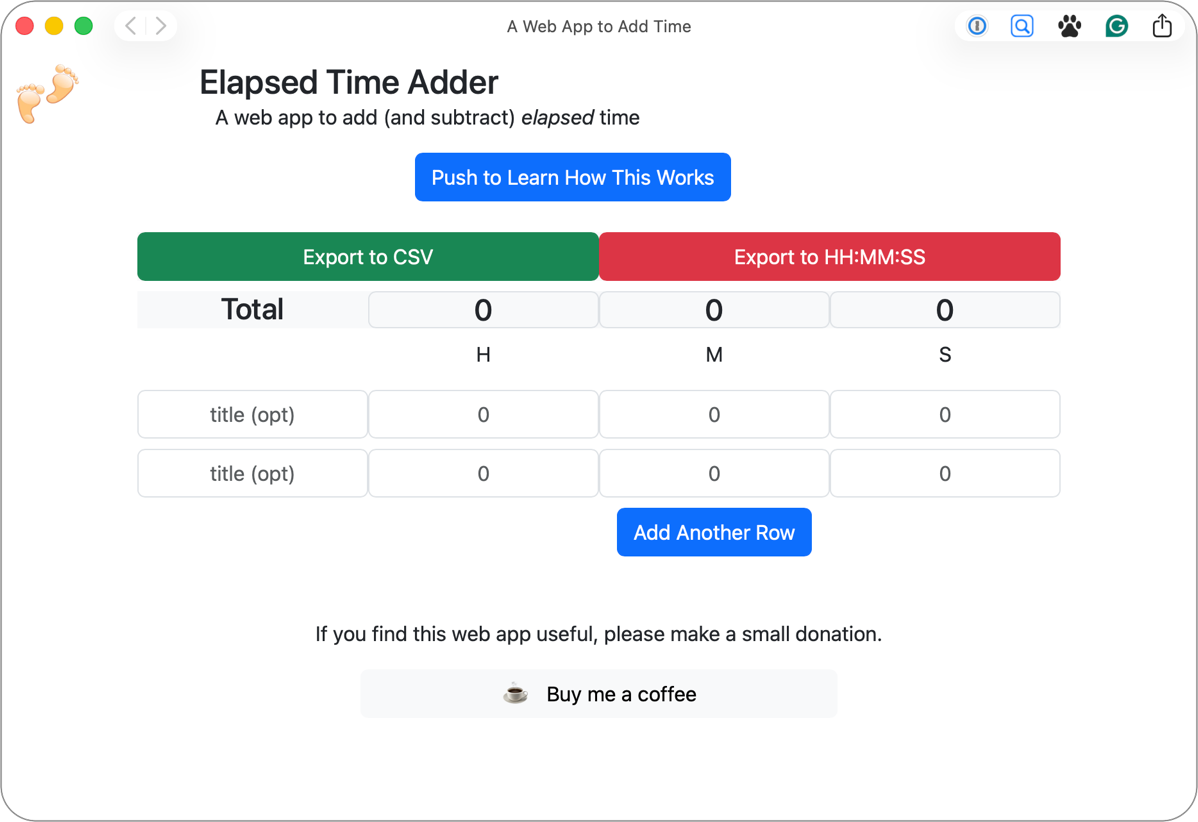This screenshot has height=822, width=1198.
Task: Click the coffee cup icon
Action: tap(515, 693)
